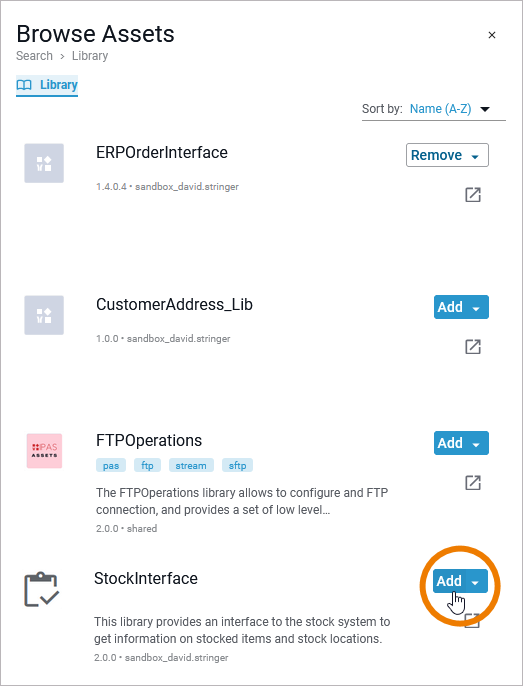The height and width of the screenshot is (686, 523).
Task: Select the stream tag on FTPOperations
Action: click(191, 466)
